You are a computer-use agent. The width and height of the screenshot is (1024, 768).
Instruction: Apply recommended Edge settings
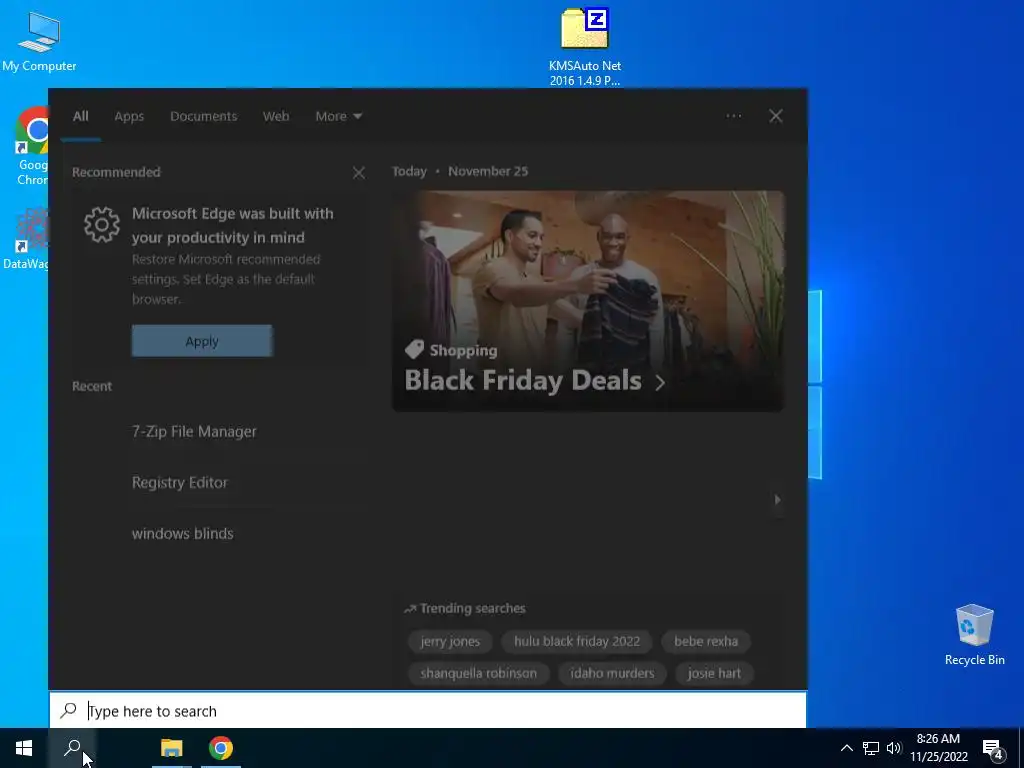click(x=202, y=341)
